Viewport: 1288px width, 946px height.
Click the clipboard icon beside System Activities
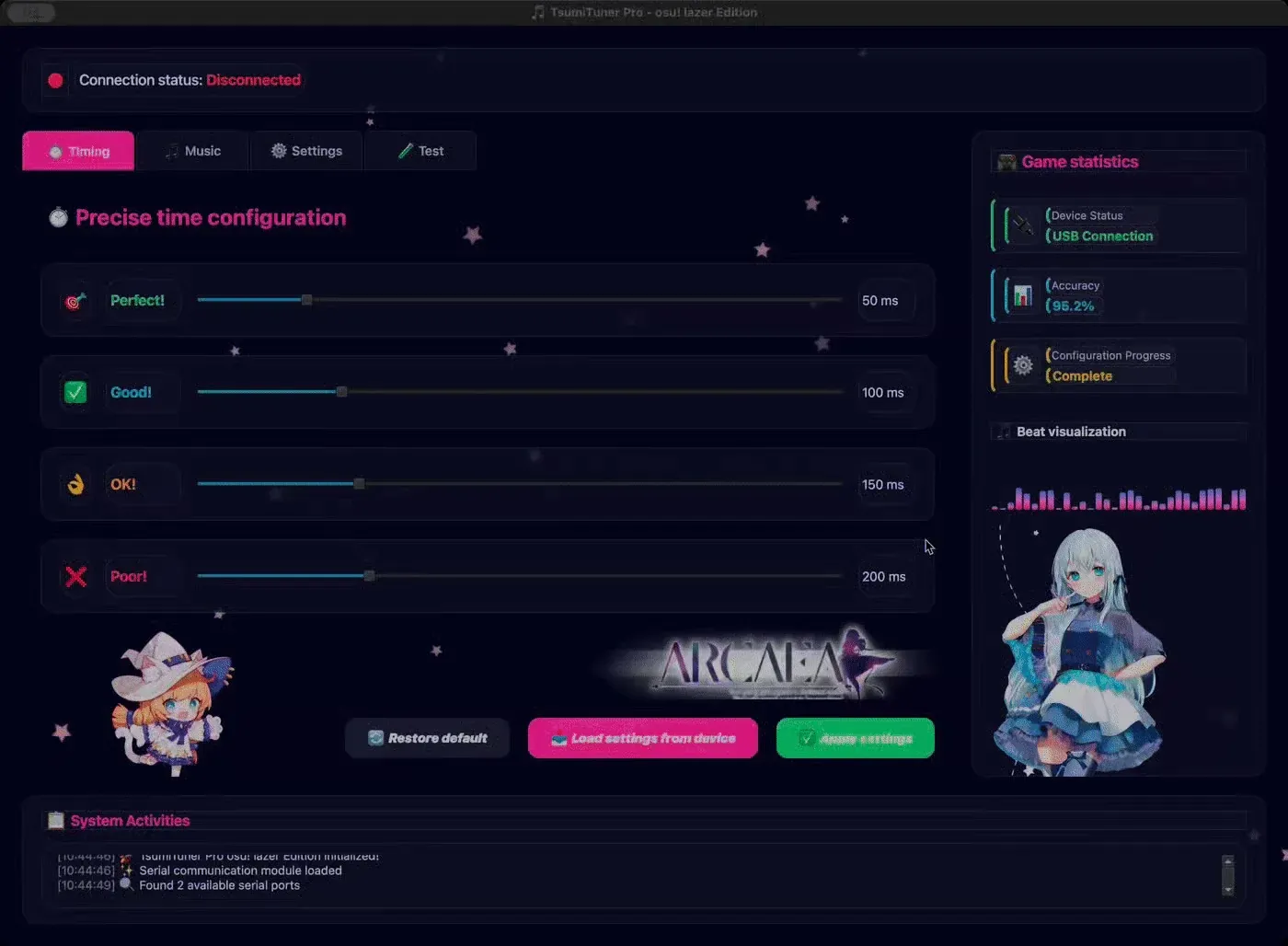point(56,820)
